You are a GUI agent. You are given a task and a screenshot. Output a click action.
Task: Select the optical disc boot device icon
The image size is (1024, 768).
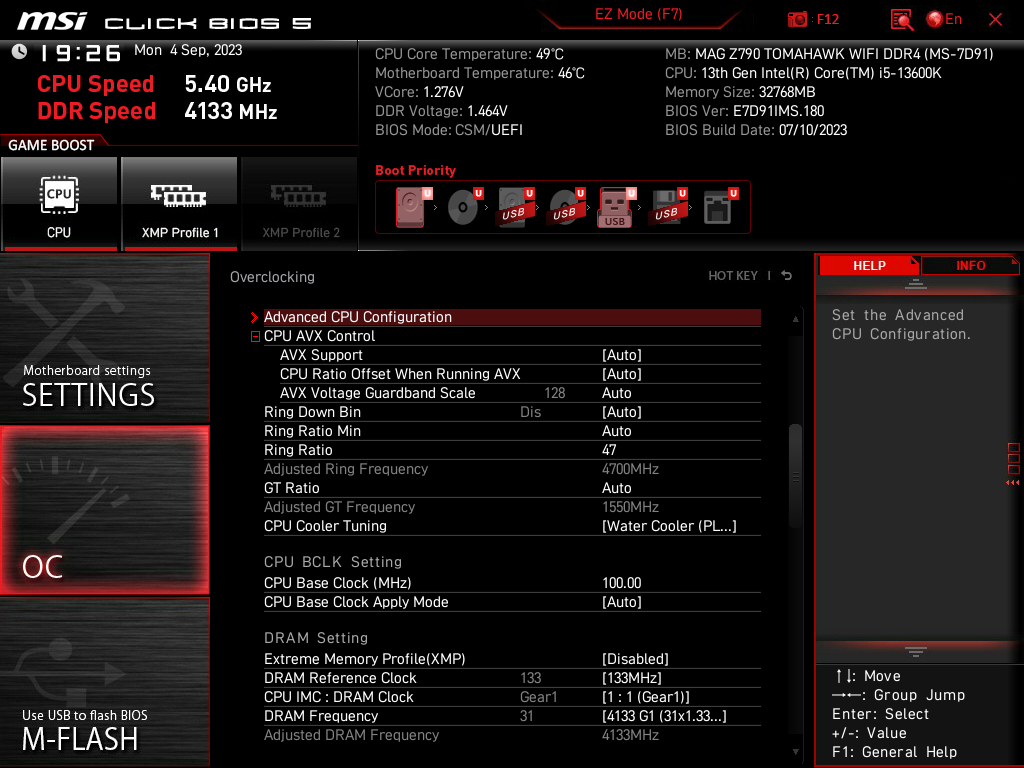(465, 206)
